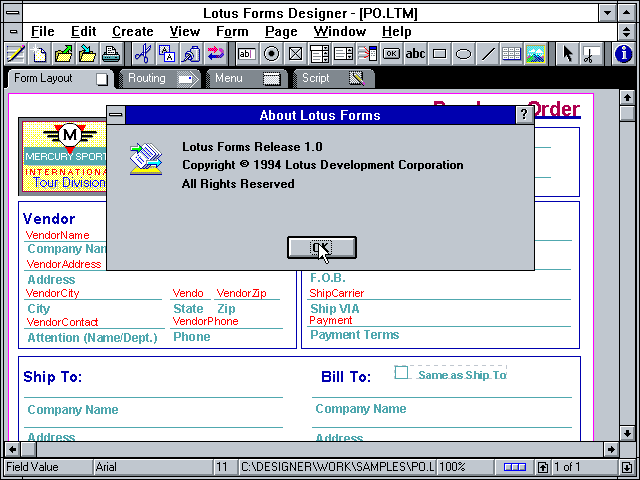
Task: Tick the Same as Ship To checkbox
Action: [x=401, y=372]
